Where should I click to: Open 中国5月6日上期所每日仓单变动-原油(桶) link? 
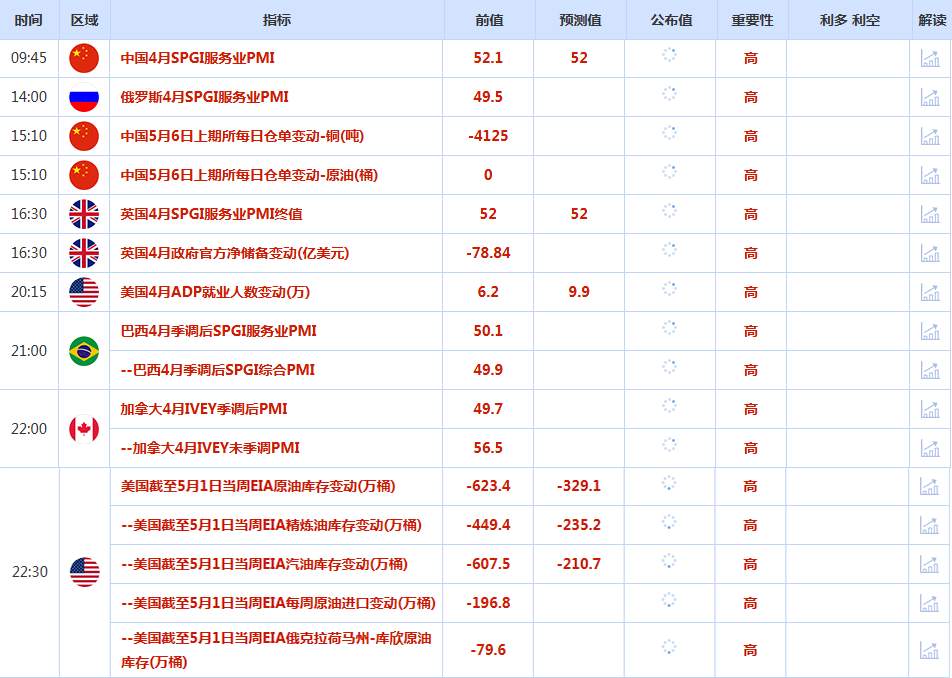[x=249, y=175]
